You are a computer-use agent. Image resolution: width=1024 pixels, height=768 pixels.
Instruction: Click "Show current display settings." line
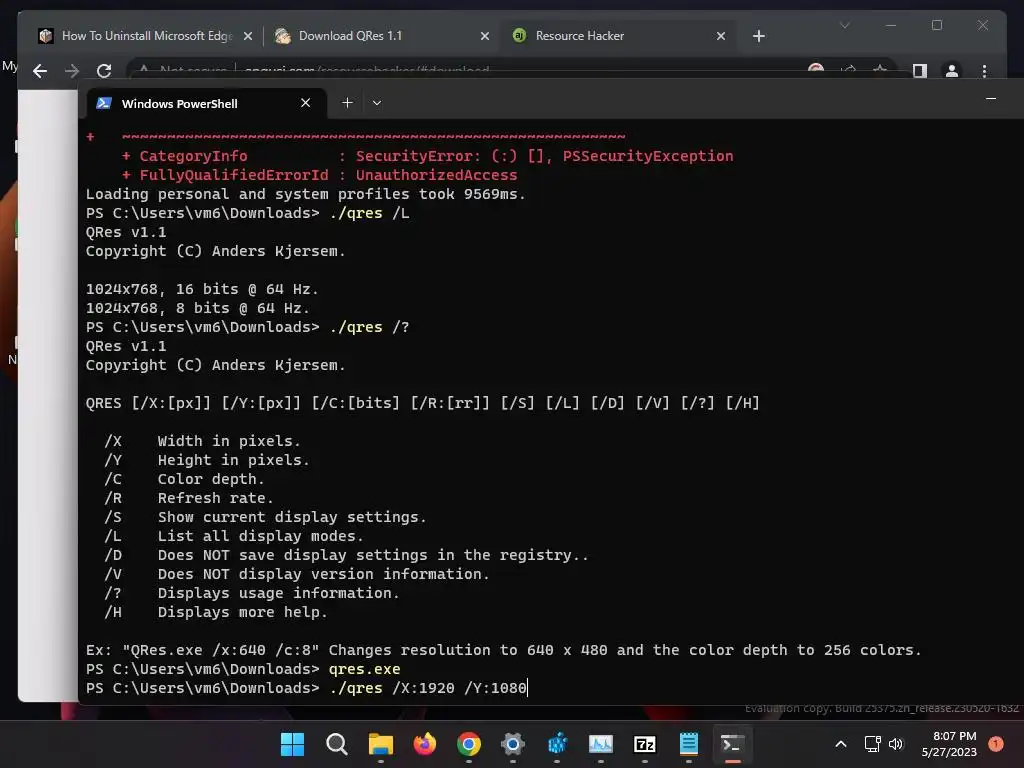click(x=292, y=517)
